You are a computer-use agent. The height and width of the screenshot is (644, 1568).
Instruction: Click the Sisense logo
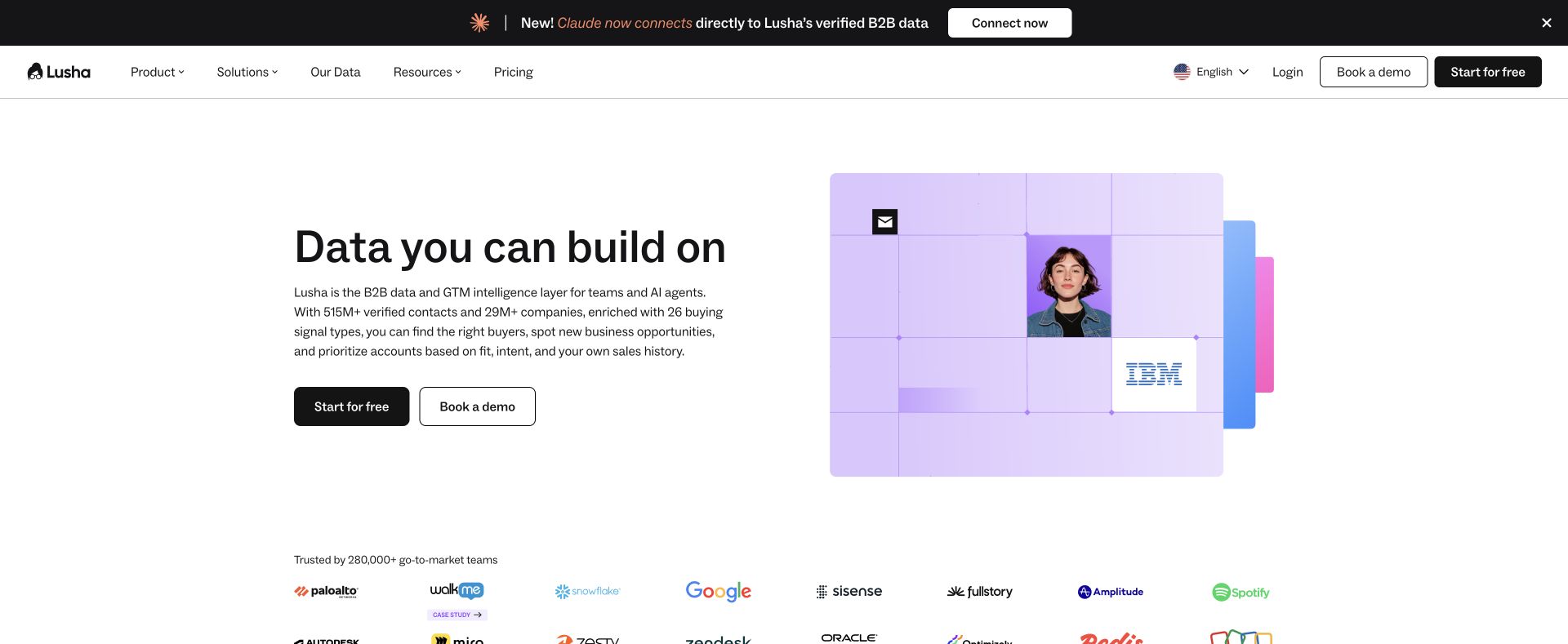pos(849,592)
